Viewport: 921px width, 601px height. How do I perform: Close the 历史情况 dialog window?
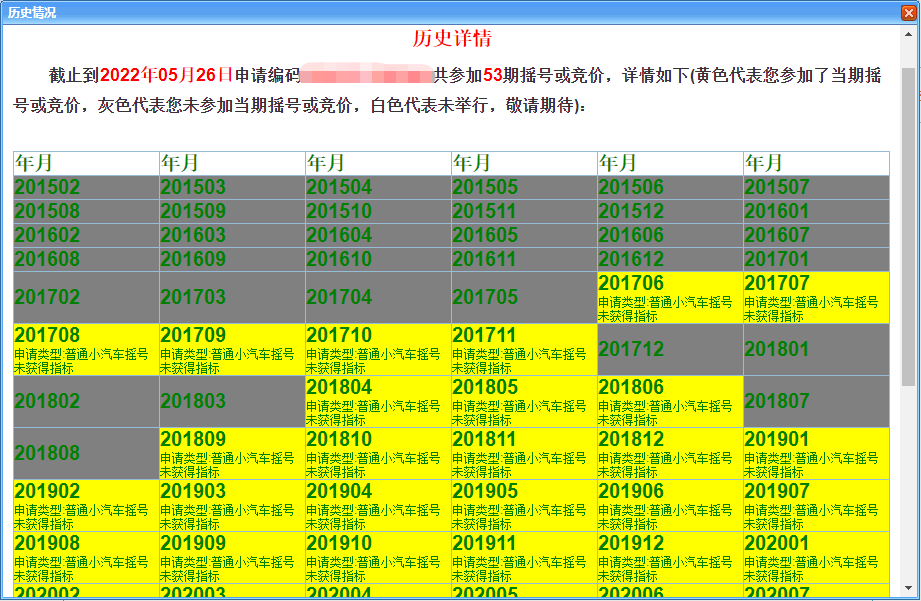point(908,12)
